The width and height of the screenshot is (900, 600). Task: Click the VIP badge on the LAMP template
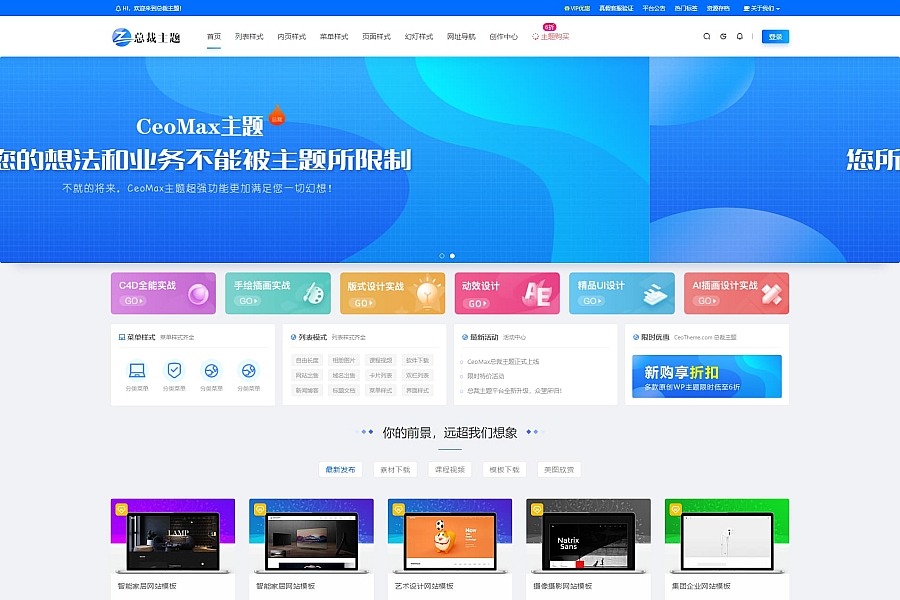121,509
